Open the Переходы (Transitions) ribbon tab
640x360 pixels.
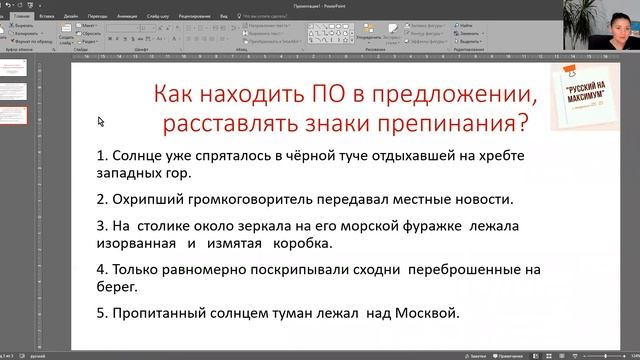(x=98, y=16)
